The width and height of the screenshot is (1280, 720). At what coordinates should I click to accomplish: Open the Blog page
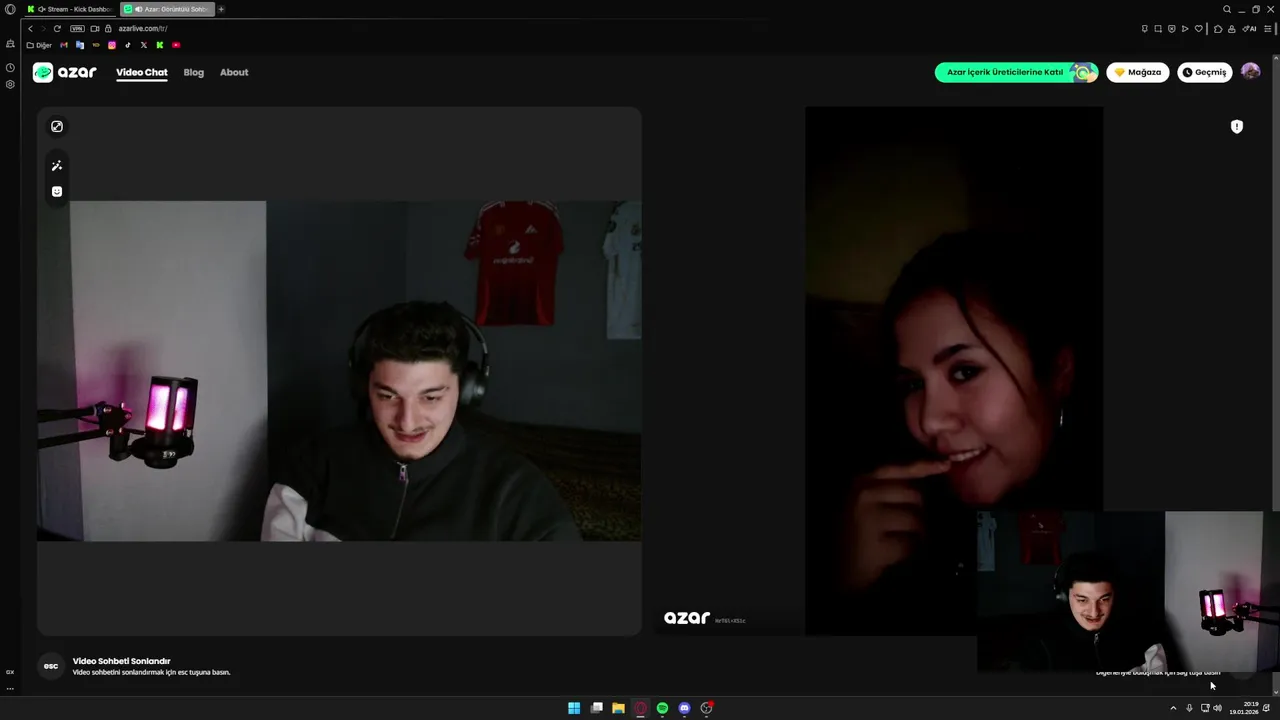tap(194, 72)
